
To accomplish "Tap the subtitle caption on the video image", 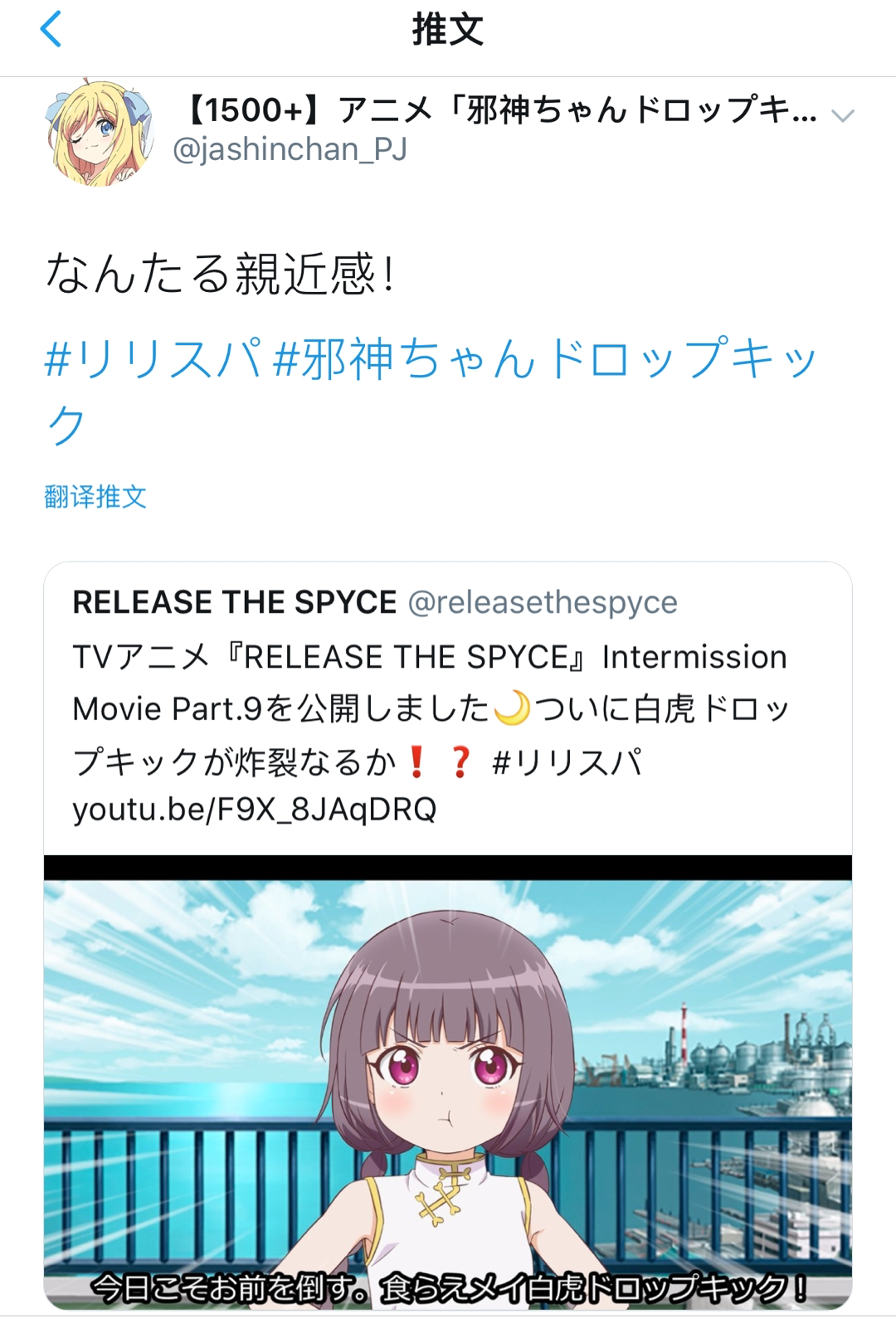I will tap(448, 1287).
